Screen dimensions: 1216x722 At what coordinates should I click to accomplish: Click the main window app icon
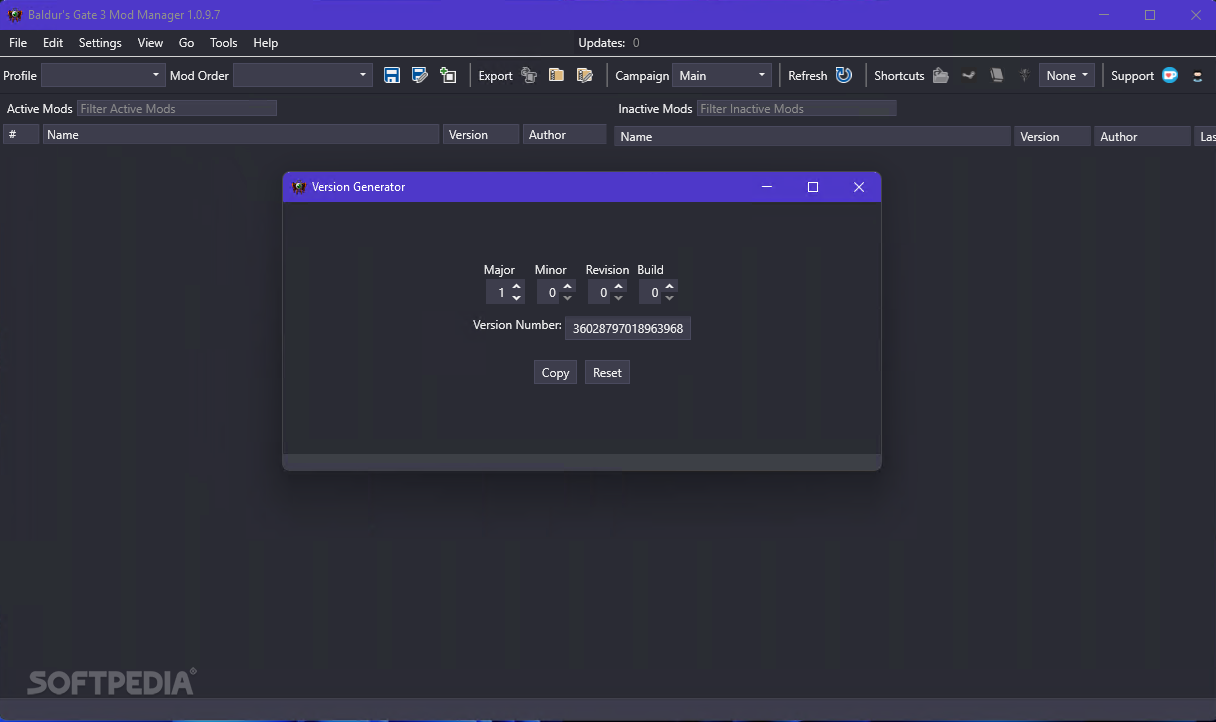[15, 15]
